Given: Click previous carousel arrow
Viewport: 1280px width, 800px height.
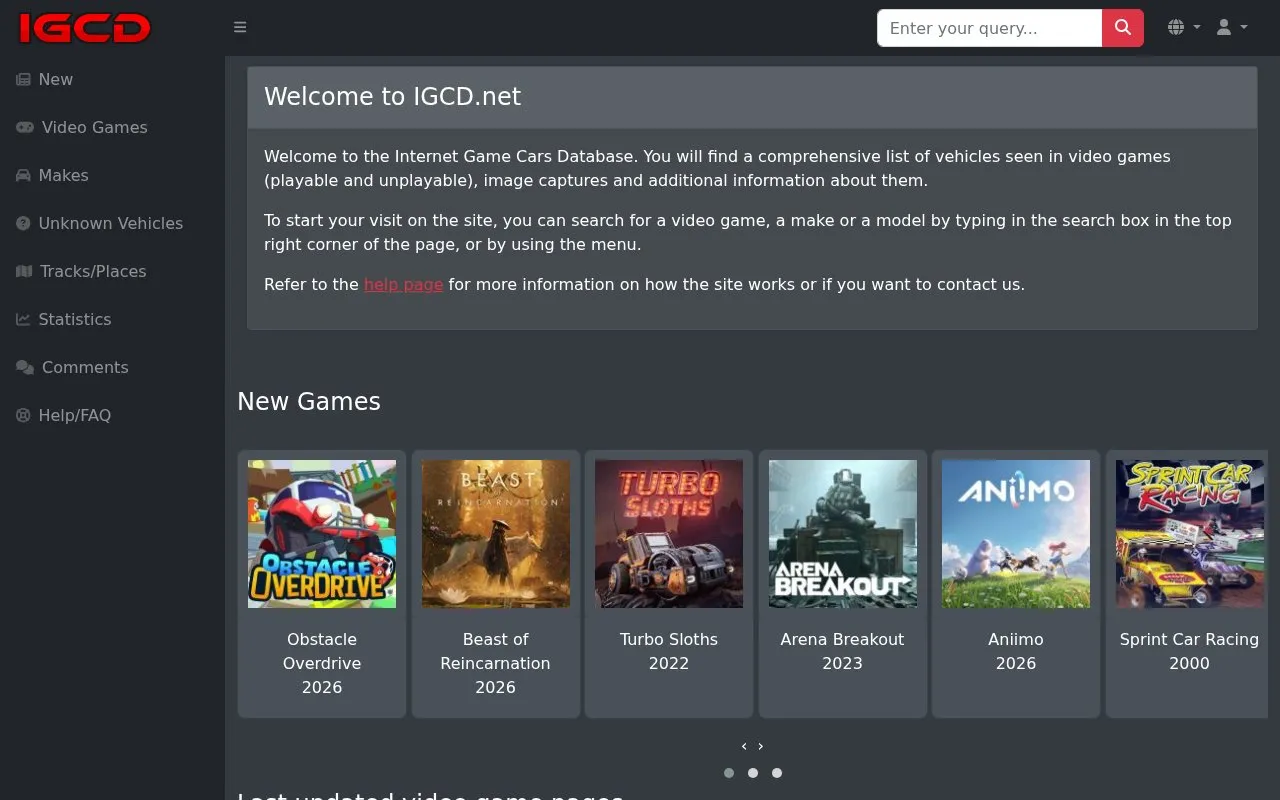Looking at the screenshot, I should [x=744, y=746].
